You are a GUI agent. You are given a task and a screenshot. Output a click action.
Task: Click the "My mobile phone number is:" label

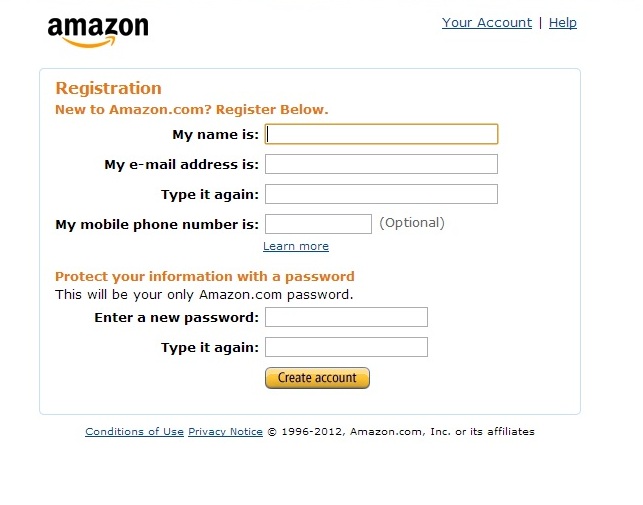[157, 224]
